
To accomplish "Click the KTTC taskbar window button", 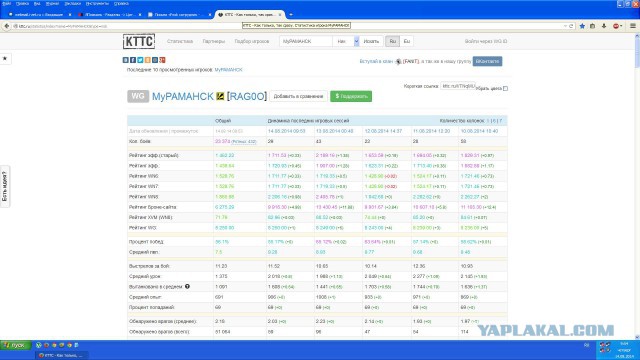I will (61, 355).
